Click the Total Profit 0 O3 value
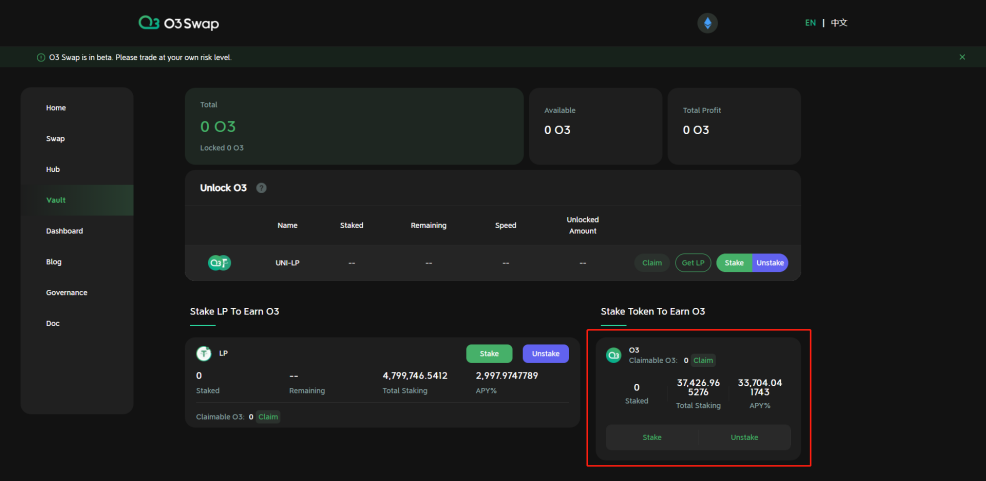 (696, 130)
